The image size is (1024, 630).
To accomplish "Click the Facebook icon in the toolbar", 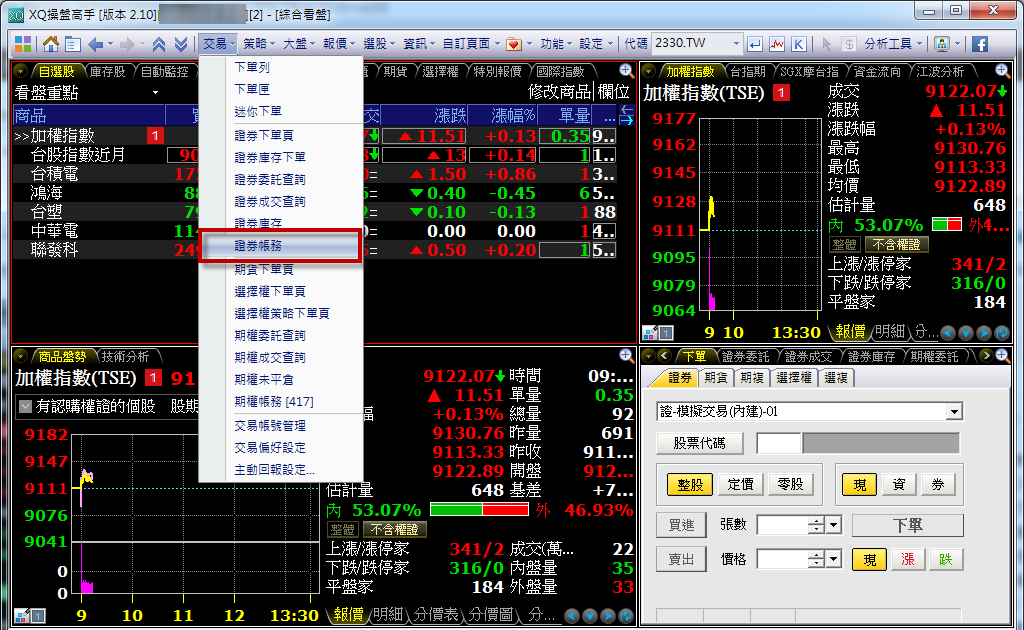I will (980, 44).
